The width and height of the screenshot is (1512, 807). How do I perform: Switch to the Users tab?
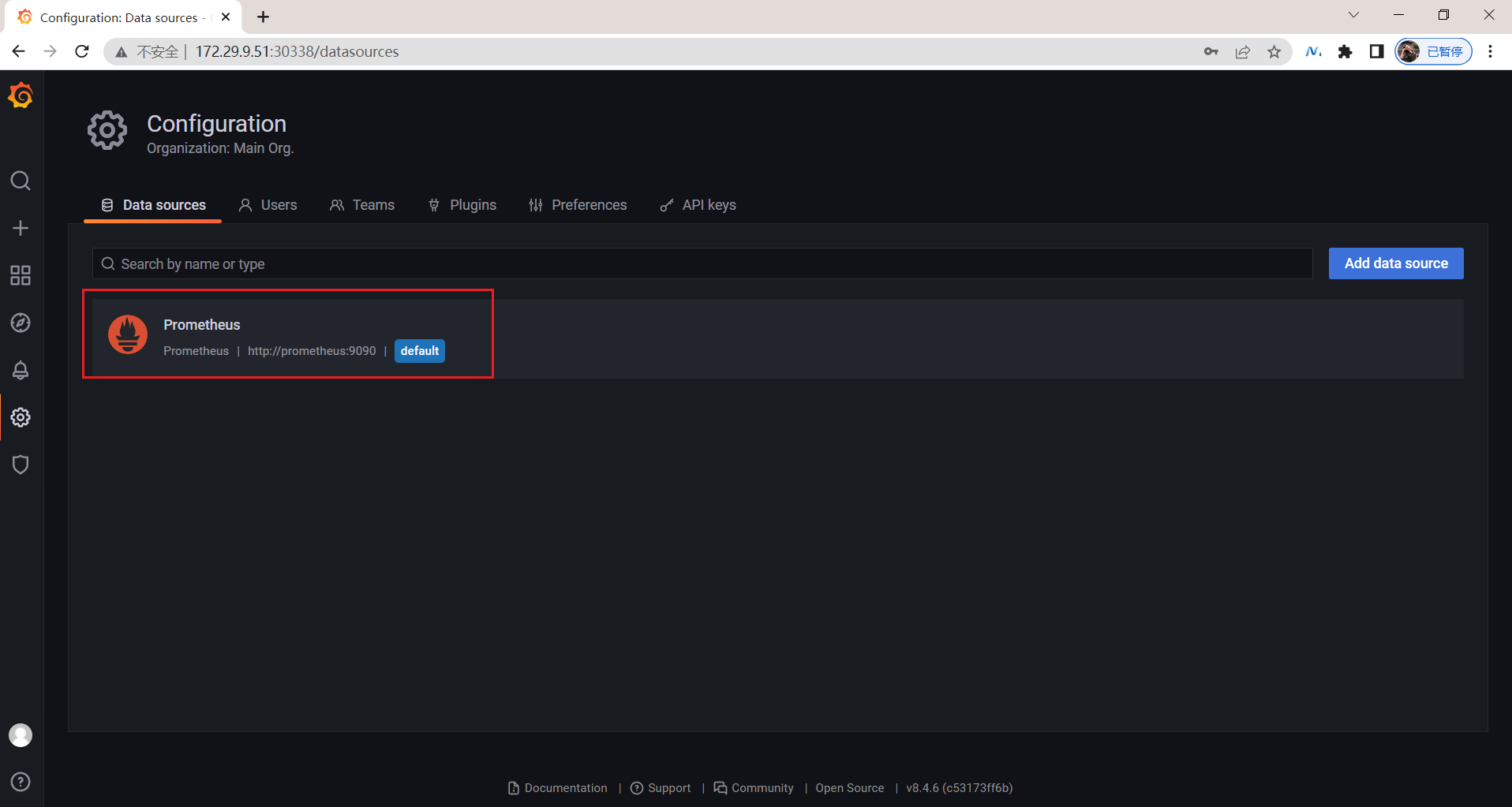pos(268,205)
